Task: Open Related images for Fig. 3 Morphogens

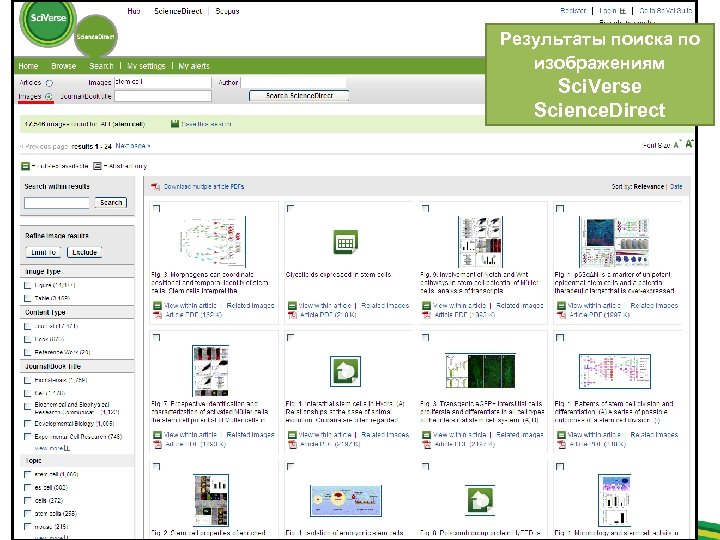Action: click(x=250, y=305)
